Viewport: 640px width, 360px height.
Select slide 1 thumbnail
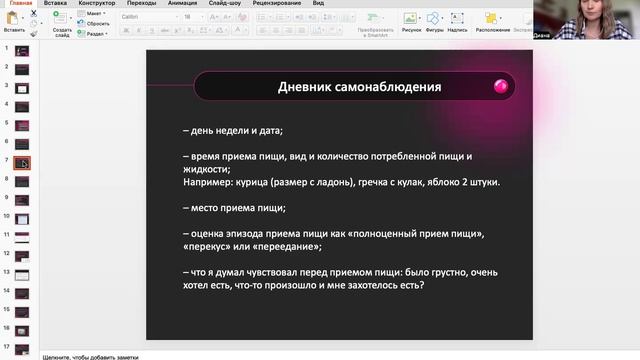(x=22, y=51)
